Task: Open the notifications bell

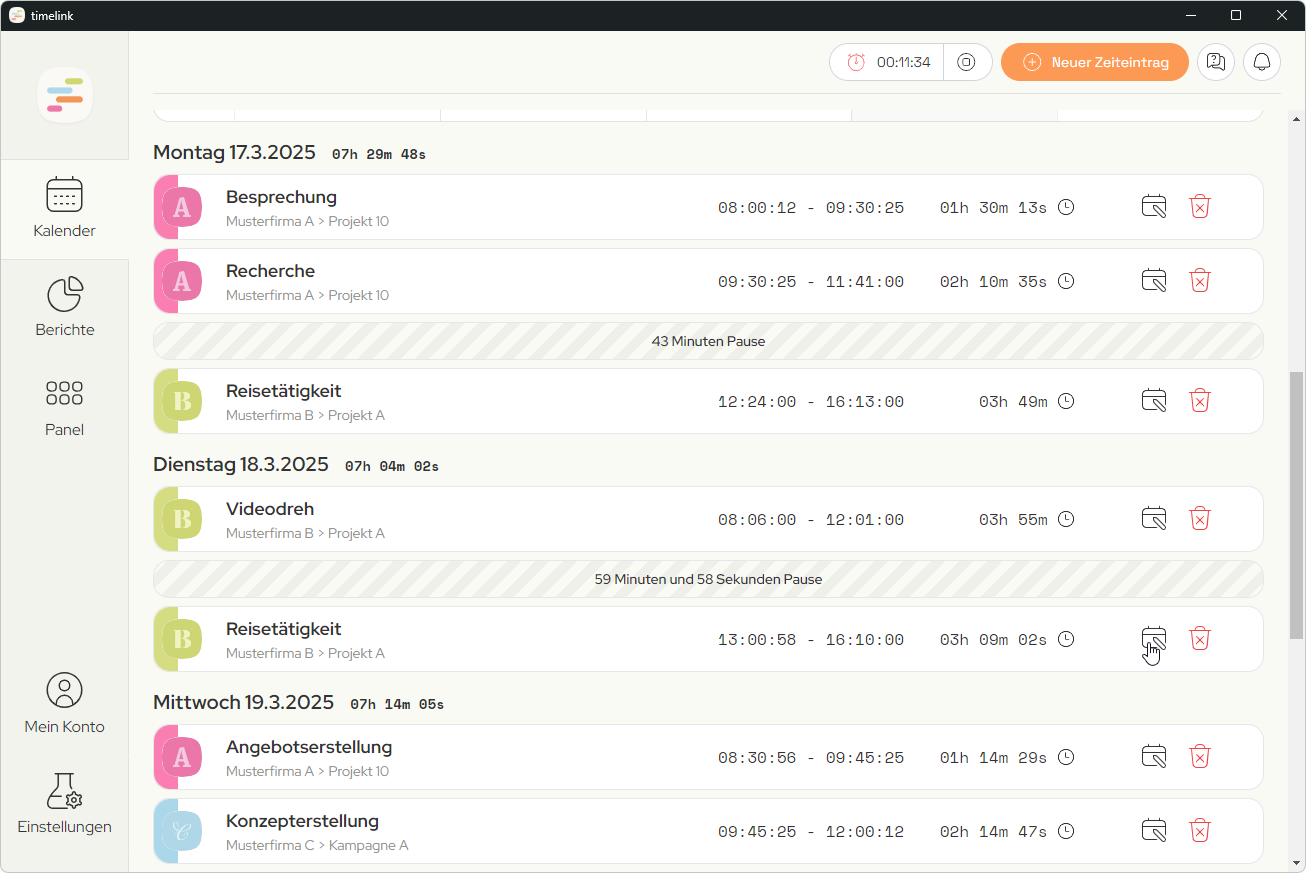Action: (1262, 62)
